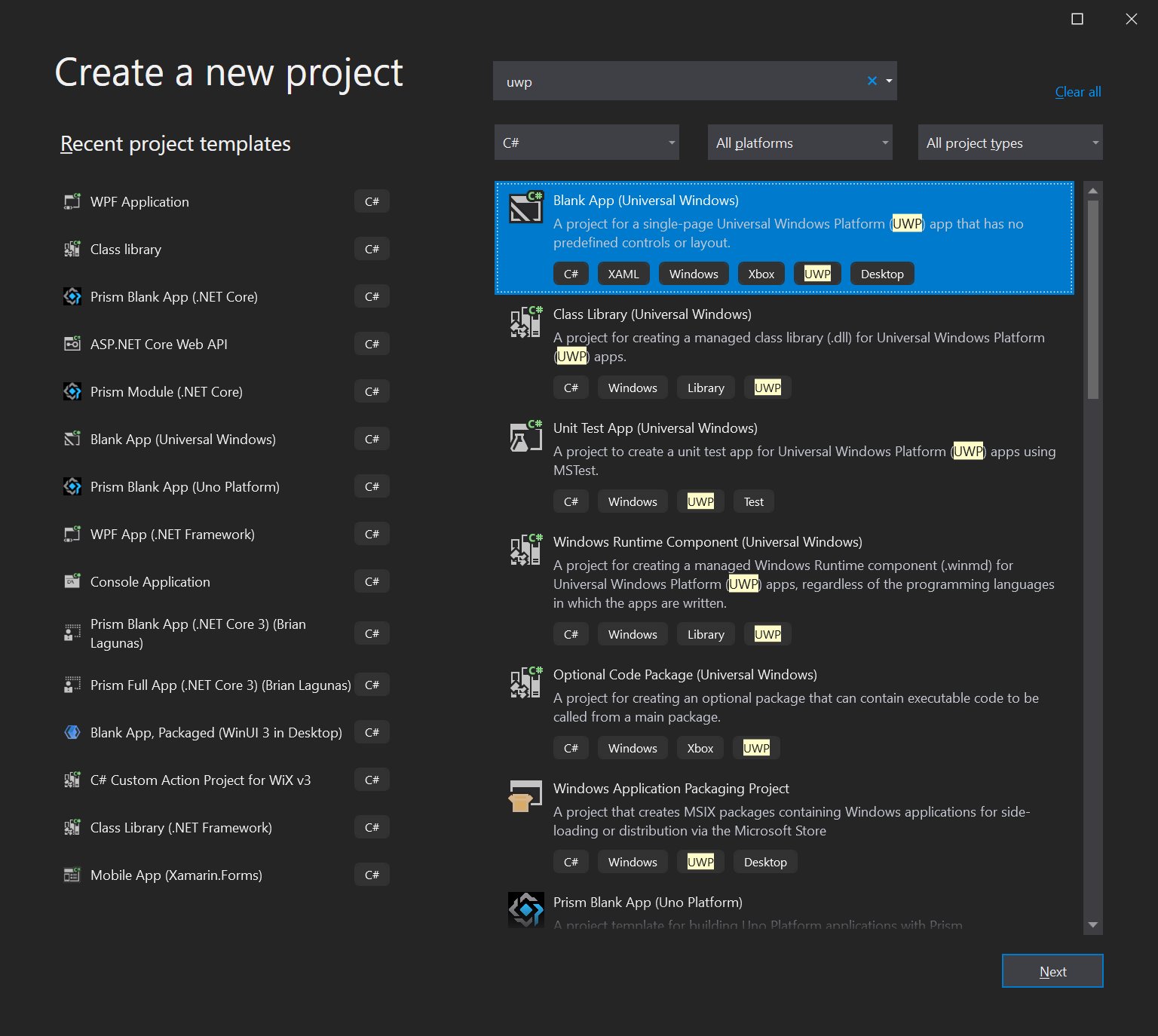Click the Unit Test App (Universal Windows) icon
Viewport: 1158px width, 1036px height.
point(526,435)
